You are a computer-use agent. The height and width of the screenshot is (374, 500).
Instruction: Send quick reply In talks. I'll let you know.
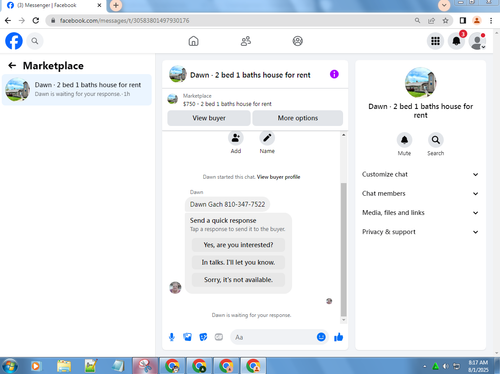click(238, 262)
